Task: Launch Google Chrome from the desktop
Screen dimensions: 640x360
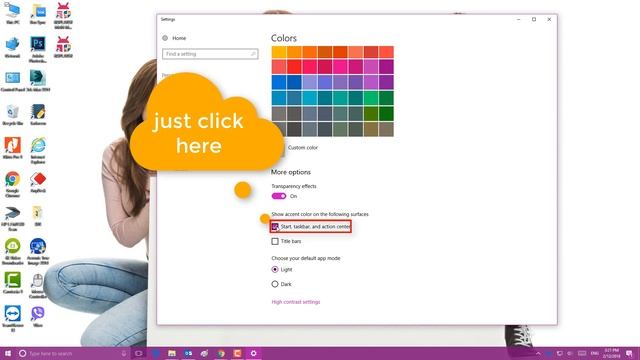Action: pos(13,184)
